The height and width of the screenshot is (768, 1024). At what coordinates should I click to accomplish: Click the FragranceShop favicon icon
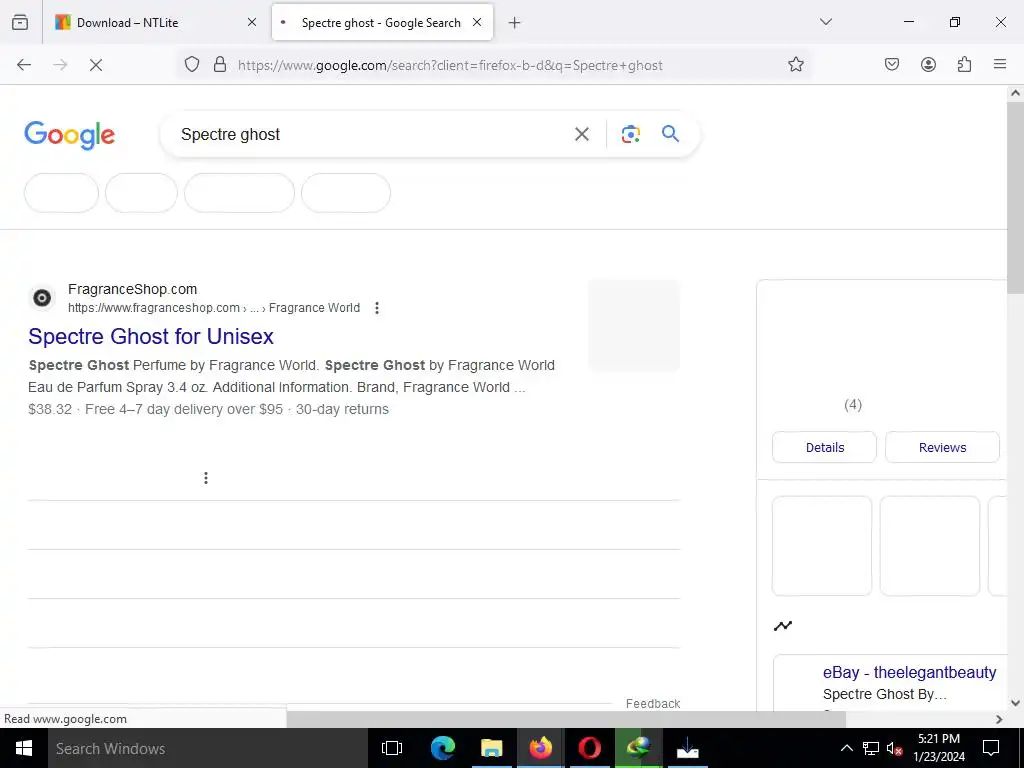click(x=42, y=298)
